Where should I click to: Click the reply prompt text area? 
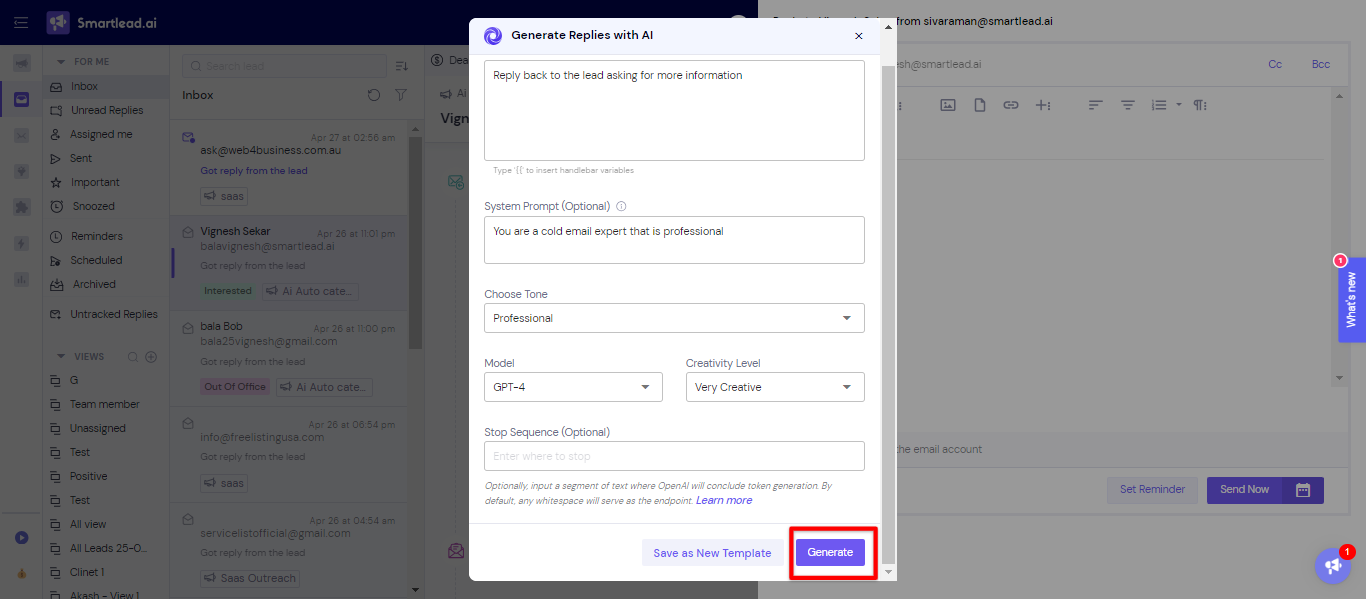(674, 110)
